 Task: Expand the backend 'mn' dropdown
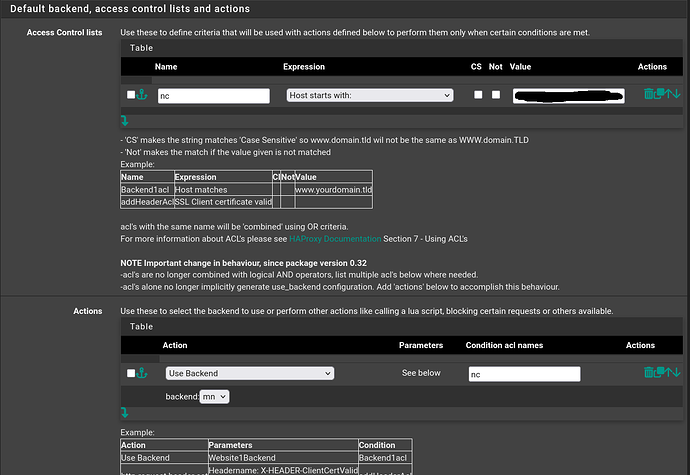pyautogui.click(x=214, y=396)
